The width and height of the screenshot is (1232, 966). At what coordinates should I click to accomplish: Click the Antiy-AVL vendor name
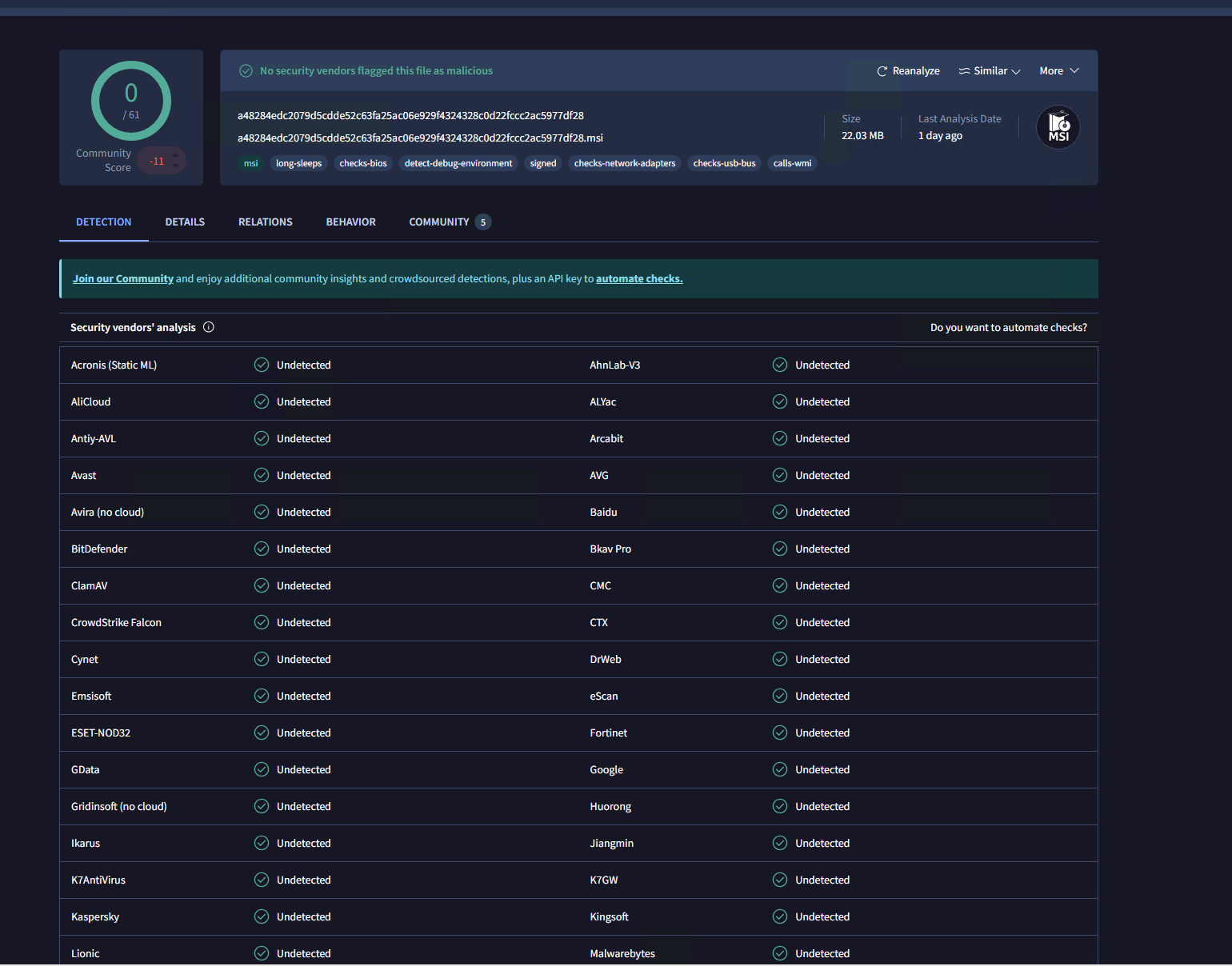pos(94,438)
